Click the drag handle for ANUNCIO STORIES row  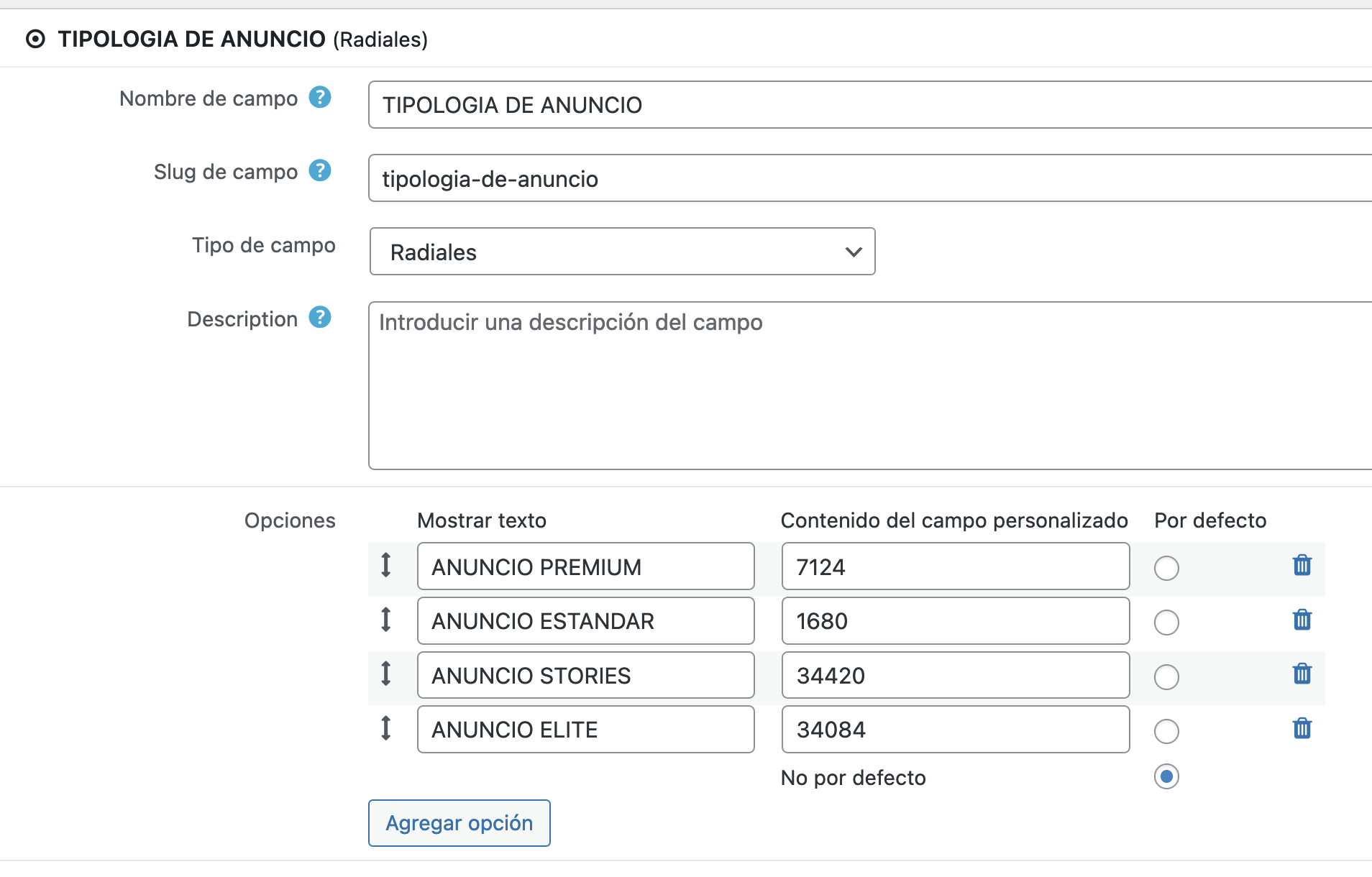click(x=386, y=674)
